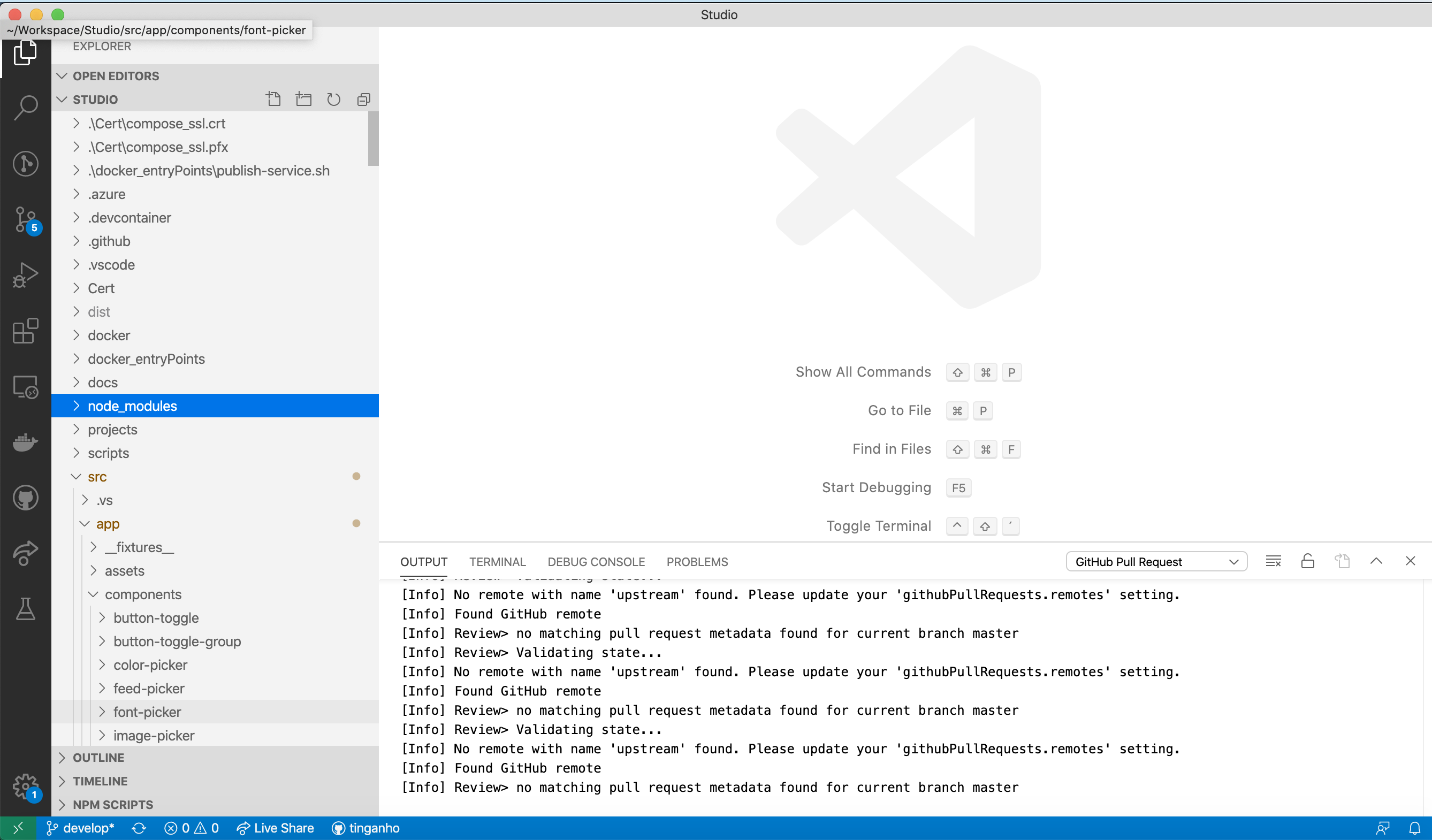This screenshot has height=840, width=1432.
Task: Click the develop branch in status bar
Action: coord(80,828)
